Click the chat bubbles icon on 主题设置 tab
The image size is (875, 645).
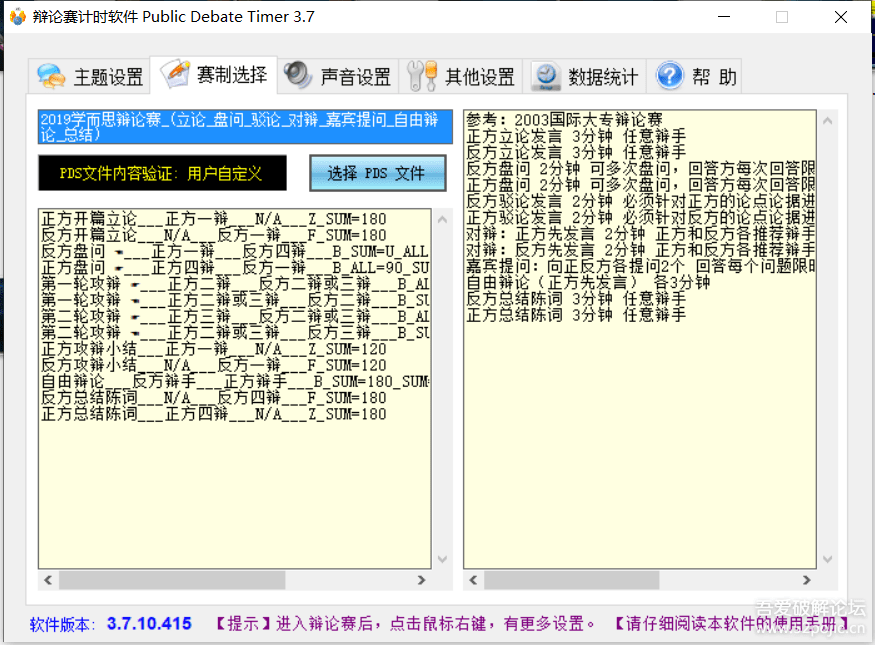(x=50, y=76)
